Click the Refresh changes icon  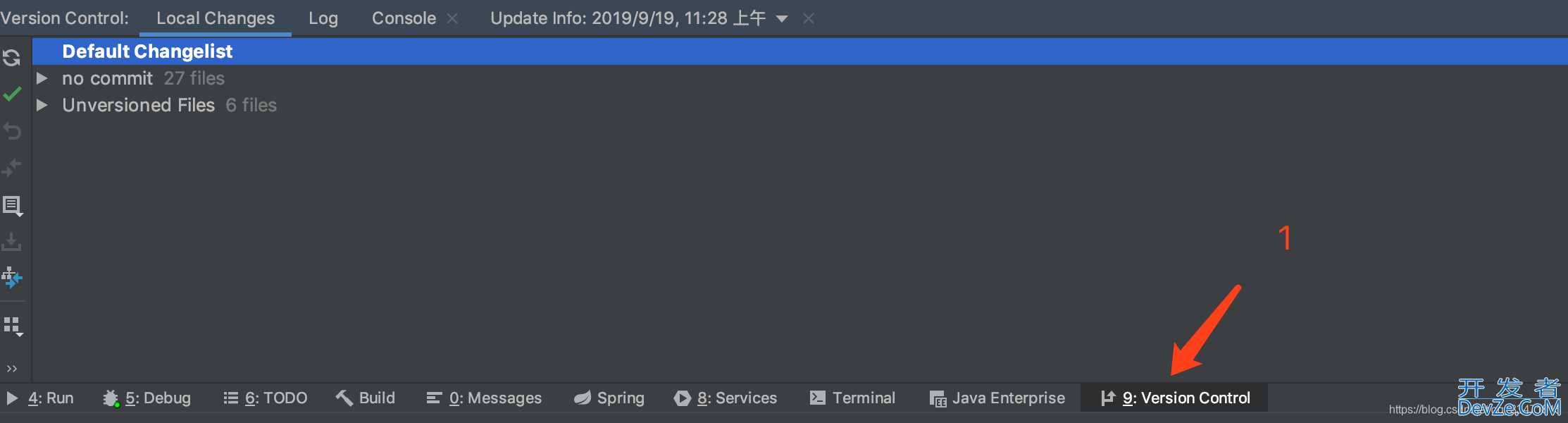point(12,58)
